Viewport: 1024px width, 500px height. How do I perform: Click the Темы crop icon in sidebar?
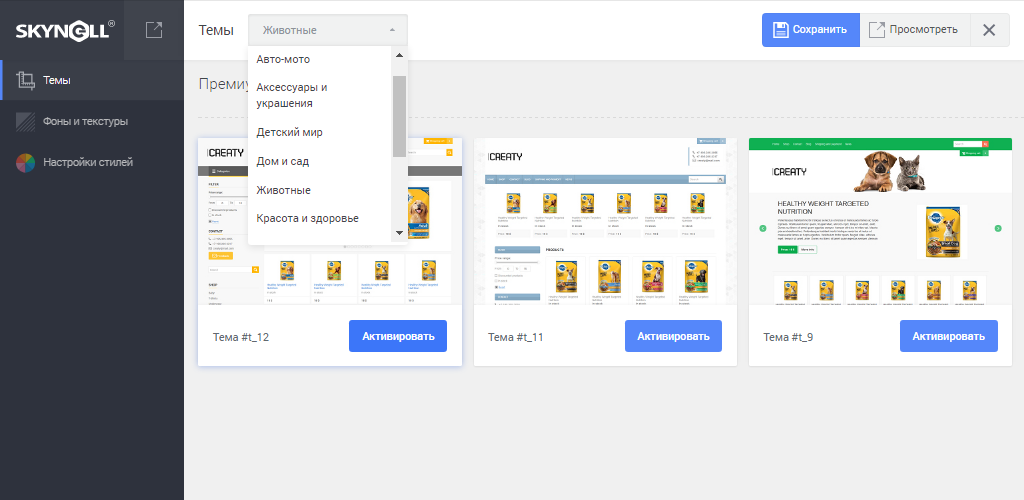25,80
